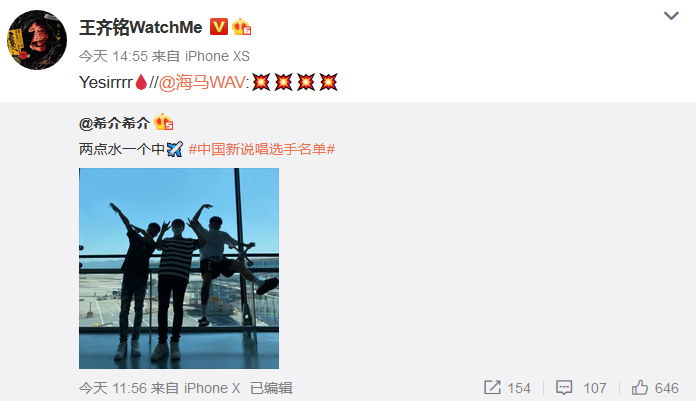The height and width of the screenshot is (401, 696).
Task: Open comments via the speech bubble icon
Action: [564, 388]
